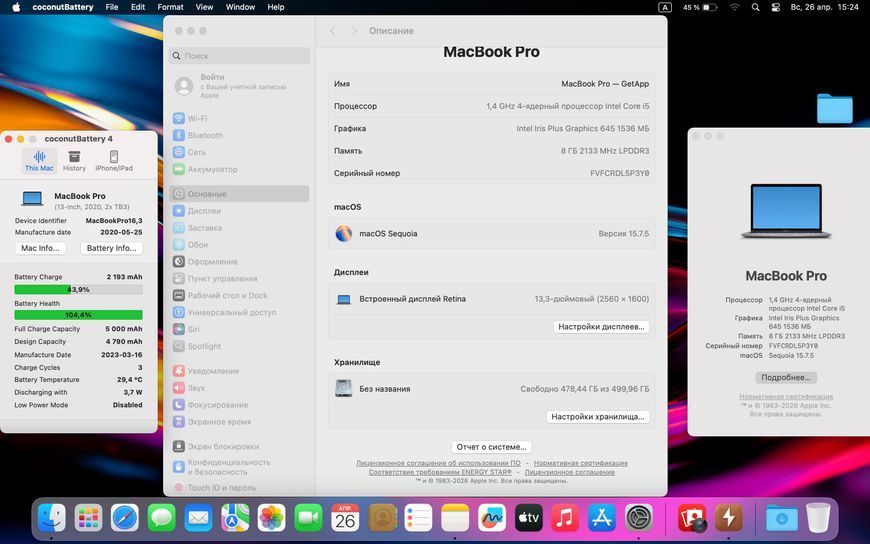Image resolution: width=870 pixels, height=544 pixels.
Task: Click the macOS Sequoia logo icon
Action: tap(343, 233)
